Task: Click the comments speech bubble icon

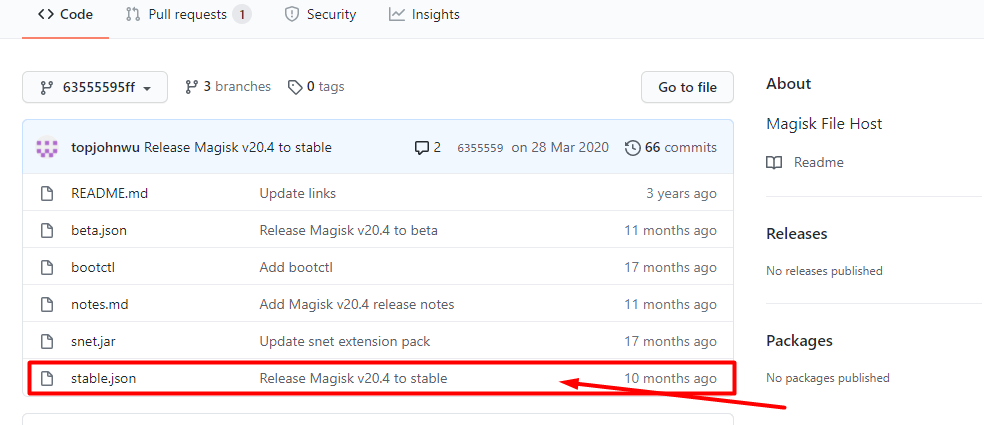Action: coord(421,148)
